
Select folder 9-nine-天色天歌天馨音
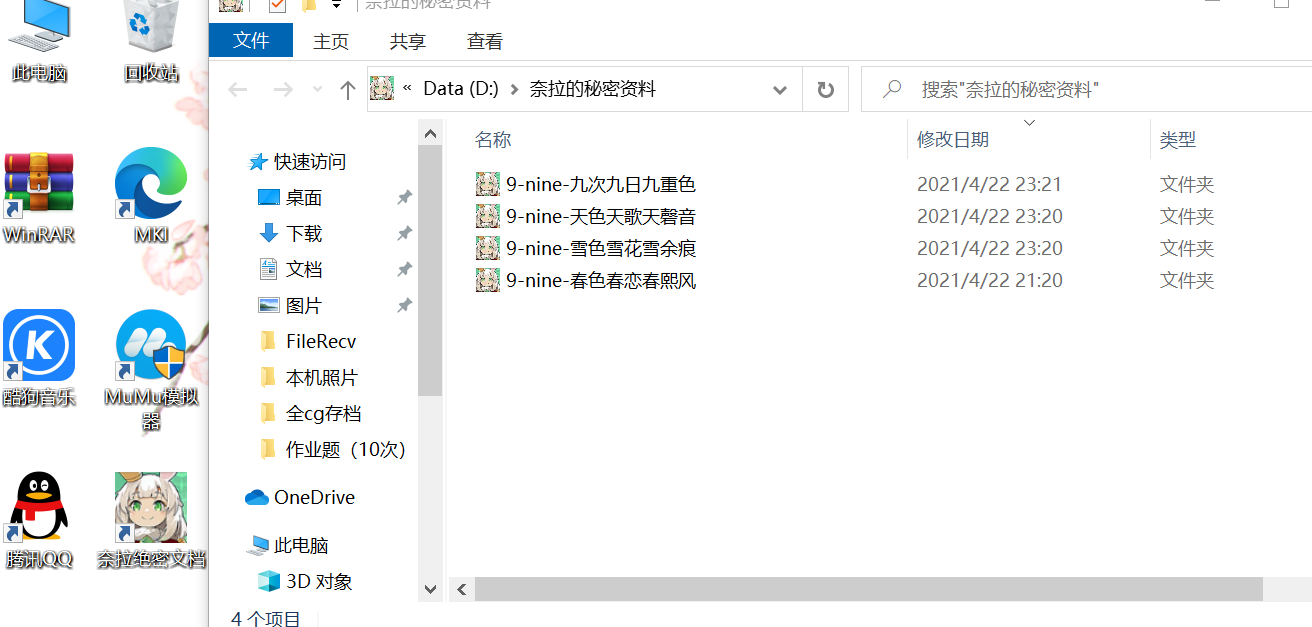tap(600, 216)
